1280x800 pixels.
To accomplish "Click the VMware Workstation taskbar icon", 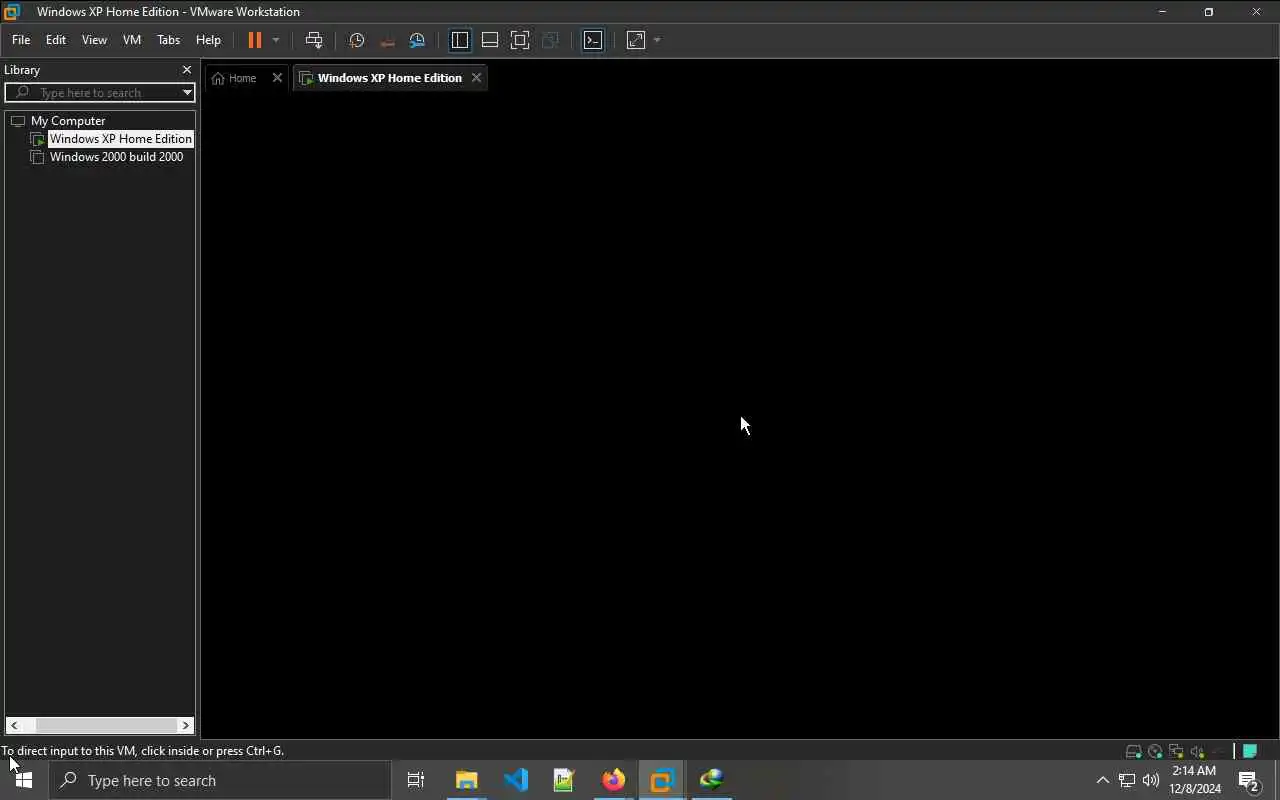I will click(x=662, y=780).
